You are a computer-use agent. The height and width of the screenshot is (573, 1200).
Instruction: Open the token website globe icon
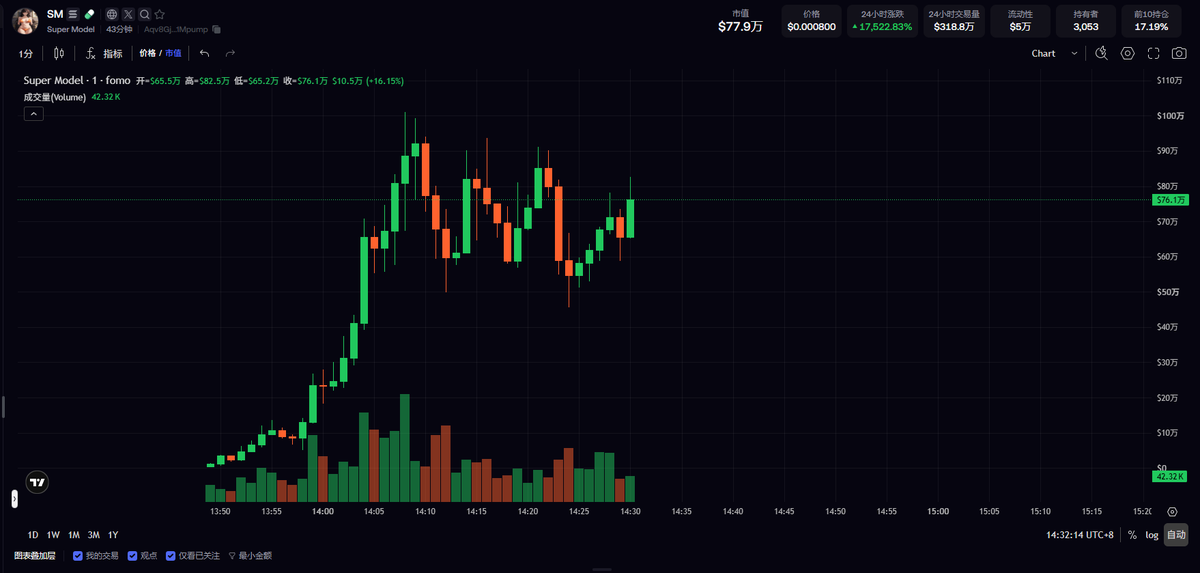[x=111, y=14]
